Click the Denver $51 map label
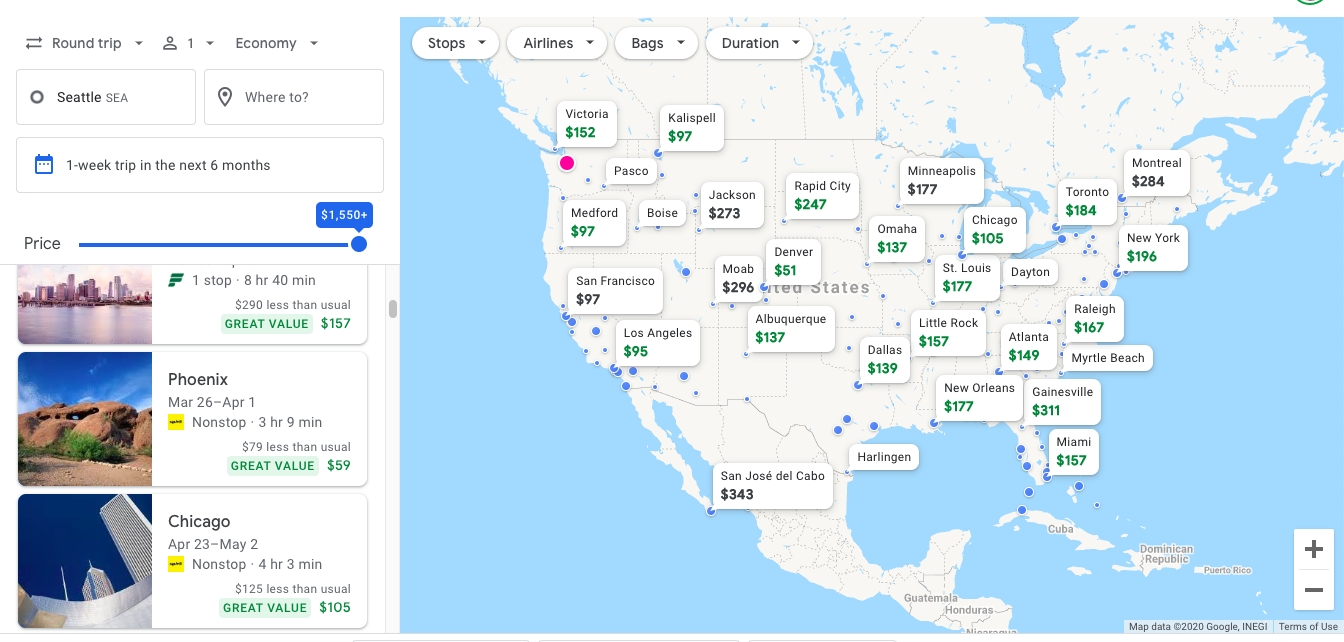 click(x=793, y=261)
